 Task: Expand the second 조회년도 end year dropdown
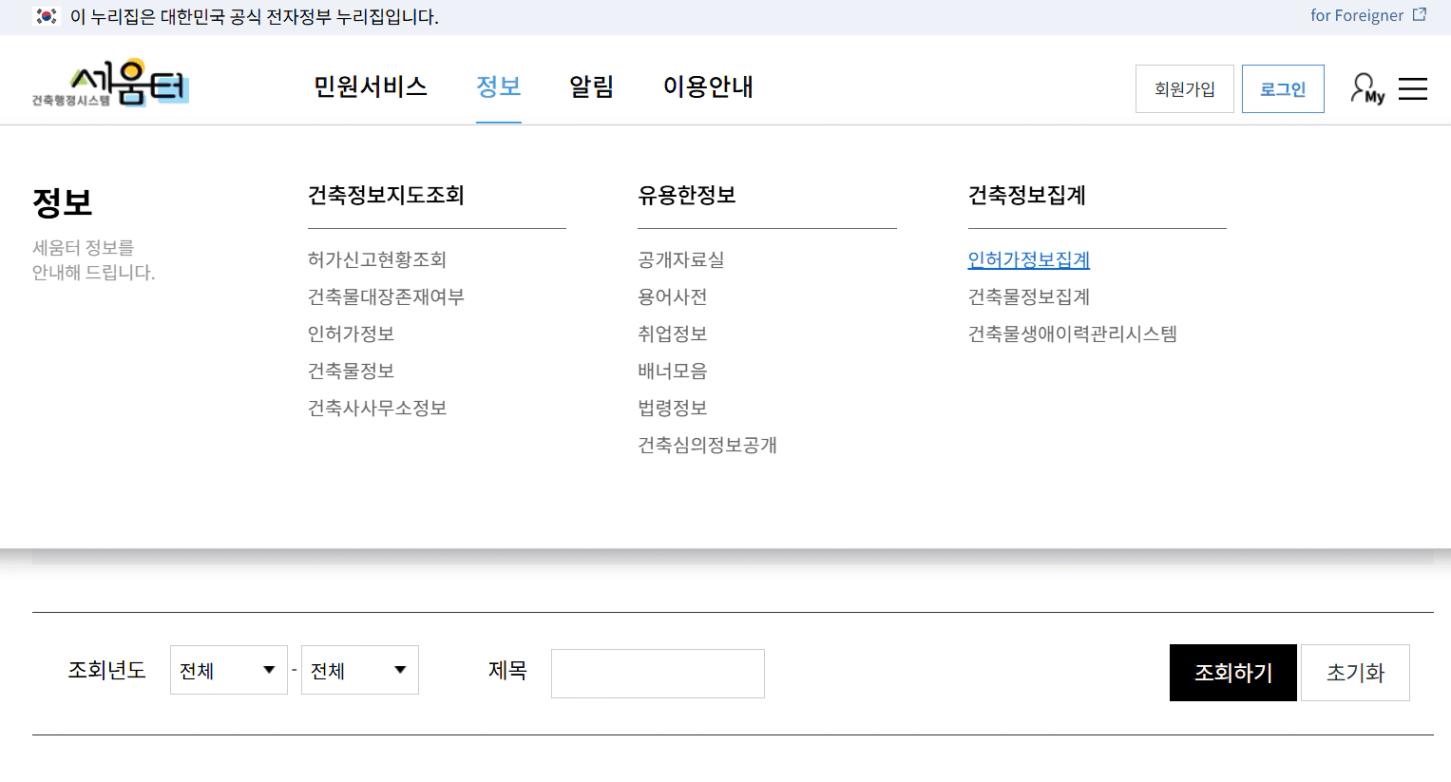tap(360, 670)
